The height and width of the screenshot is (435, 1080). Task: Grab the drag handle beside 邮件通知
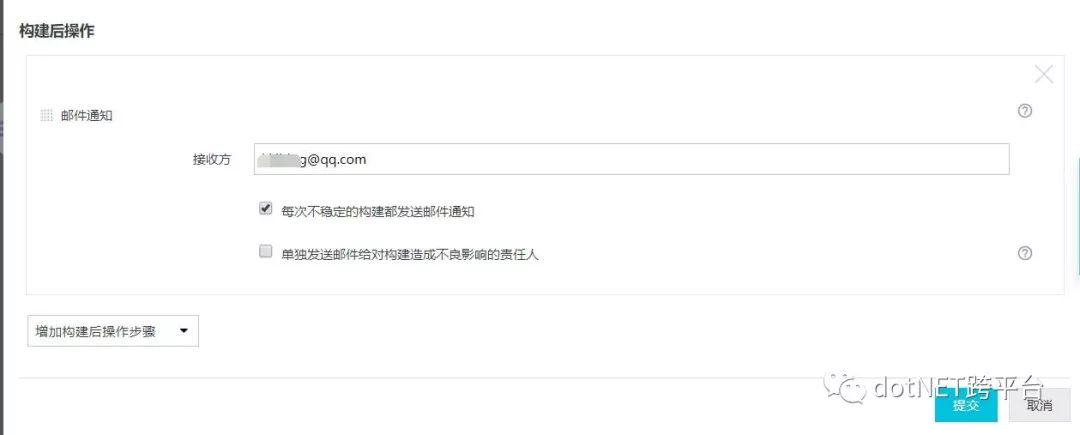[47, 116]
